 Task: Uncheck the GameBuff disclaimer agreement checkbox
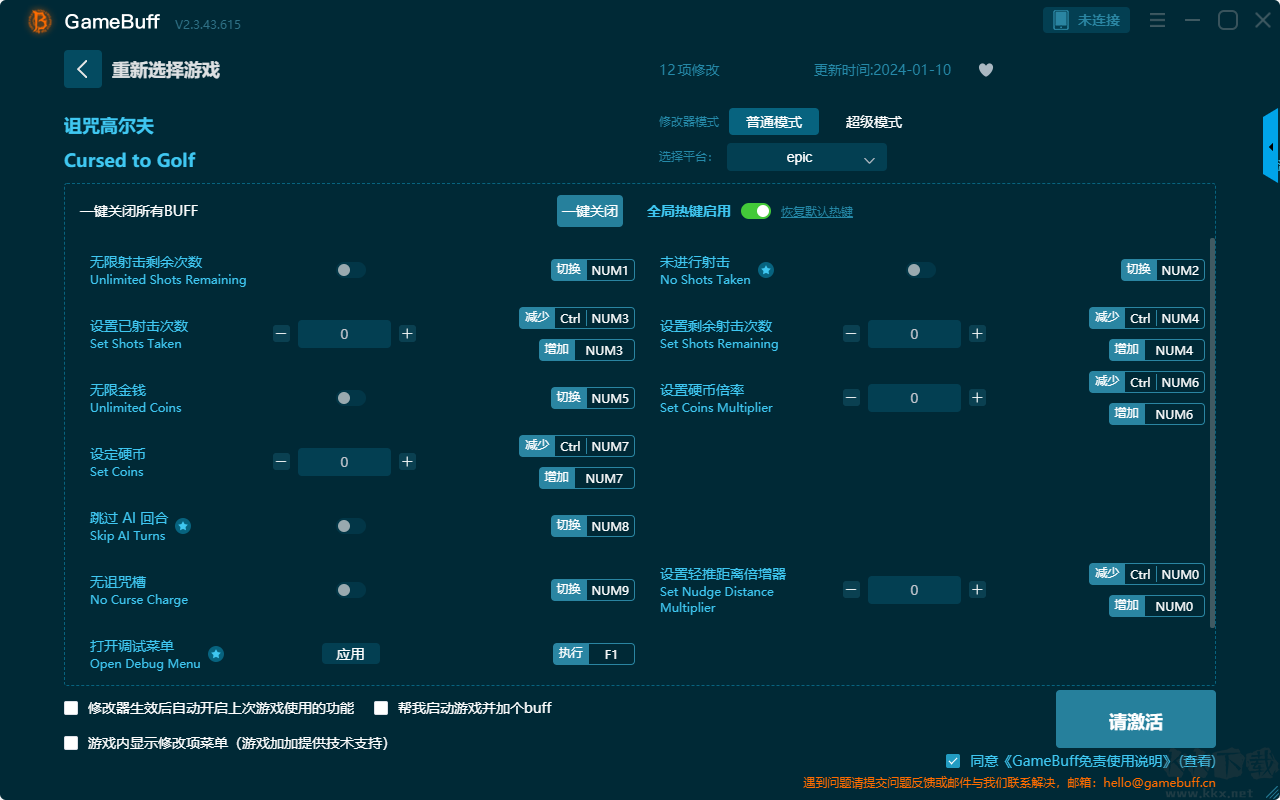(953, 761)
